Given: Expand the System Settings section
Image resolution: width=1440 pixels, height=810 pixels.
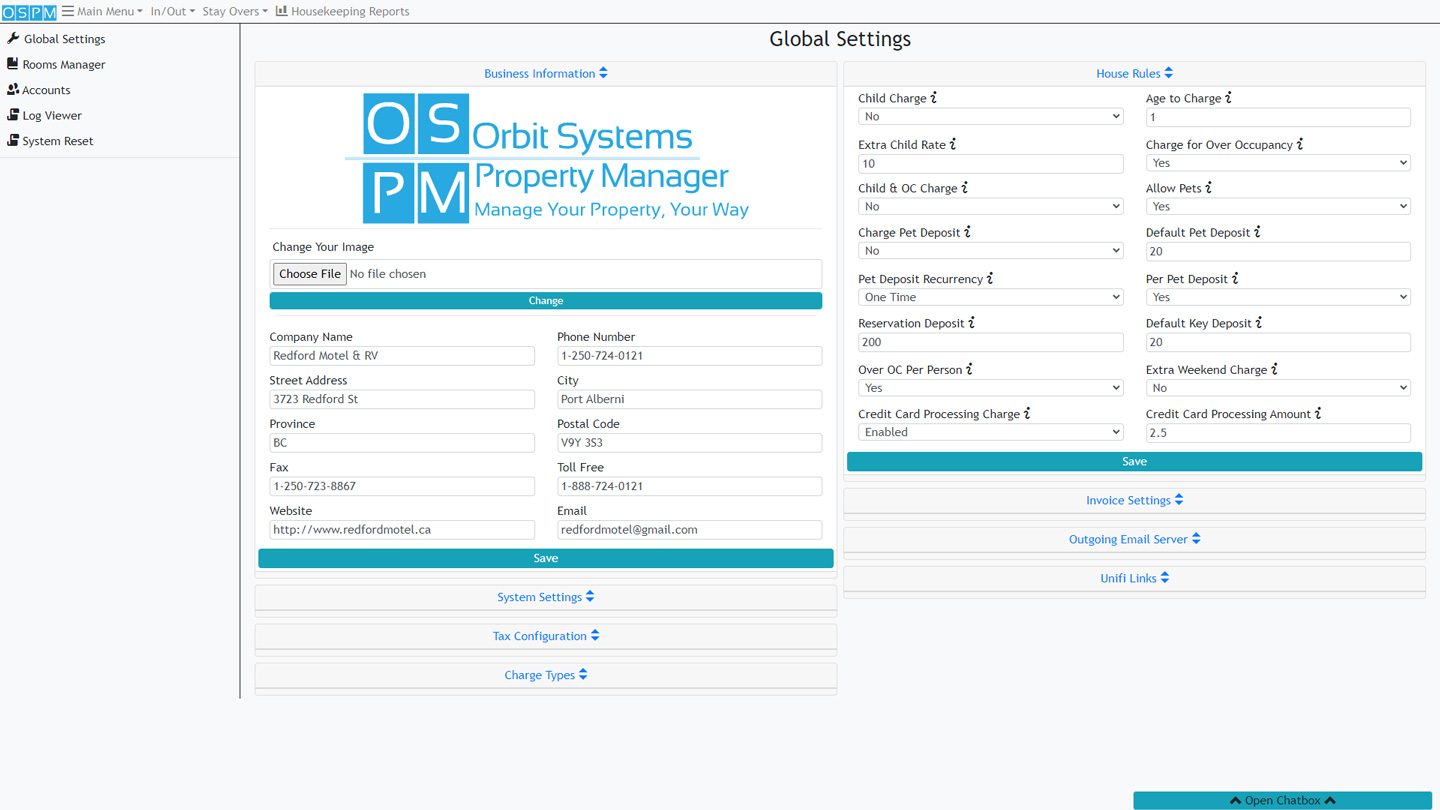Looking at the screenshot, I should [546, 597].
